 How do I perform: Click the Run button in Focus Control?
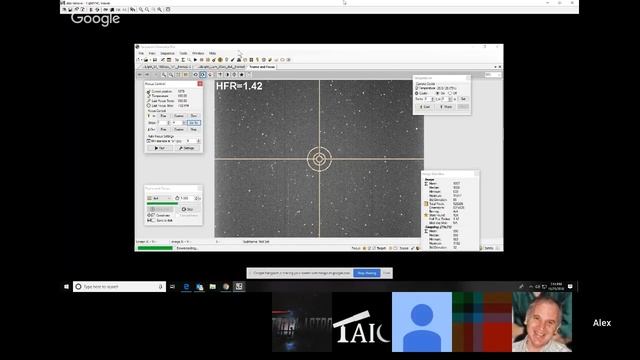(x=160, y=148)
